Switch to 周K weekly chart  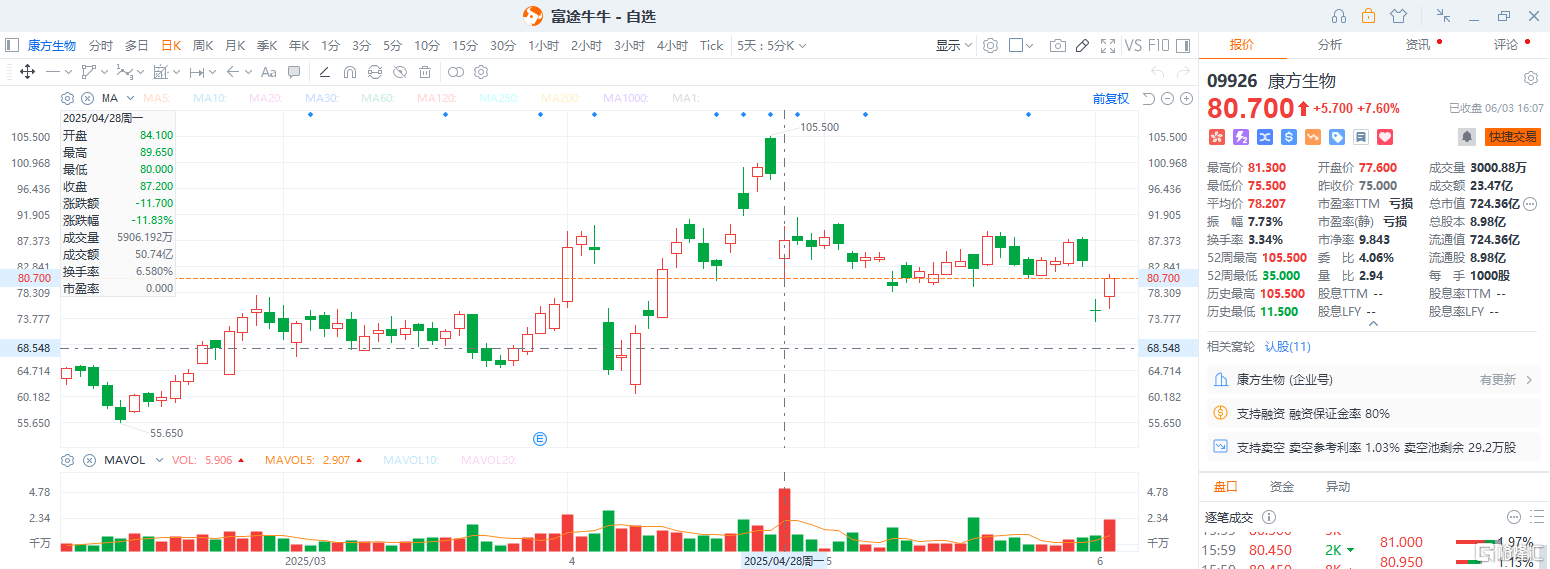(x=203, y=45)
